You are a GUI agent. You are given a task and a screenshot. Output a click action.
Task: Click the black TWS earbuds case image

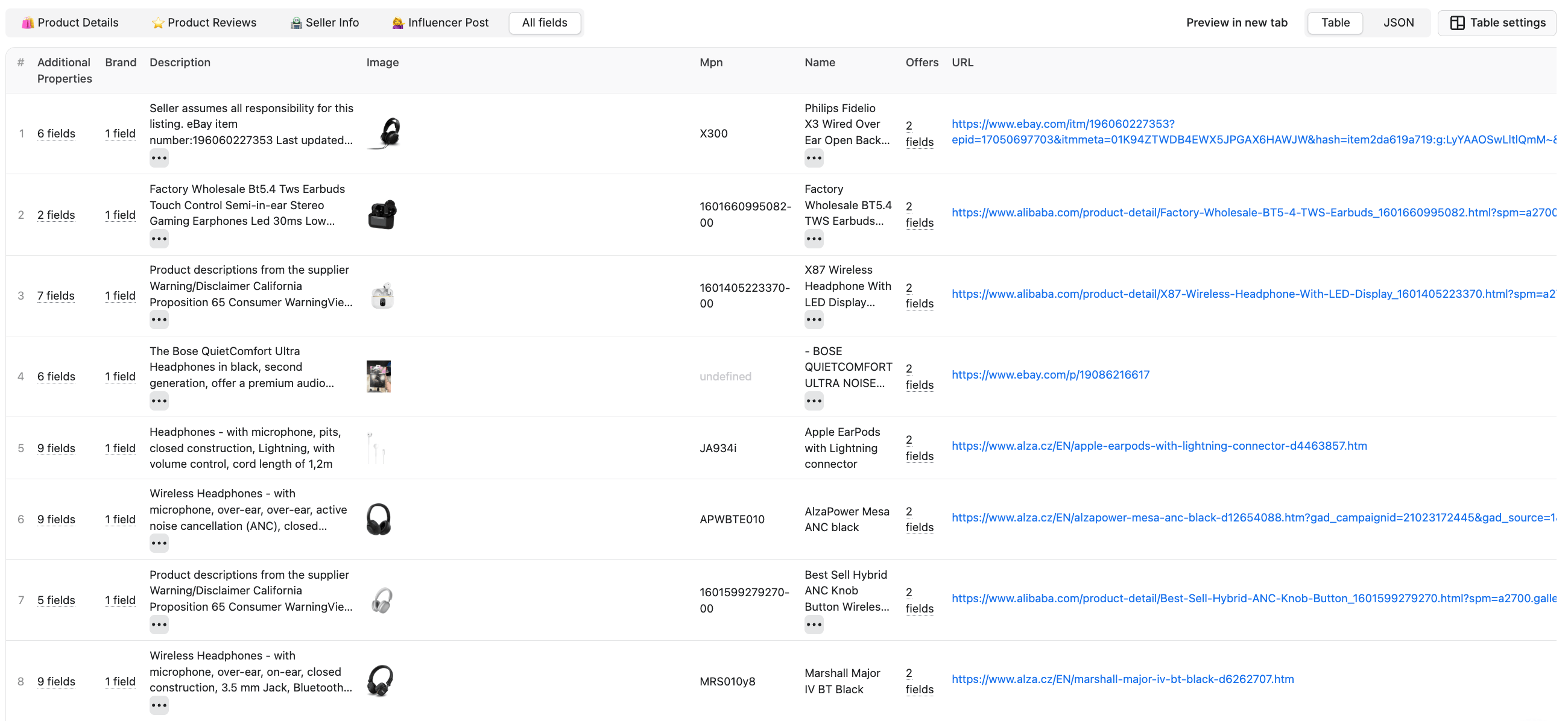(382, 214)
